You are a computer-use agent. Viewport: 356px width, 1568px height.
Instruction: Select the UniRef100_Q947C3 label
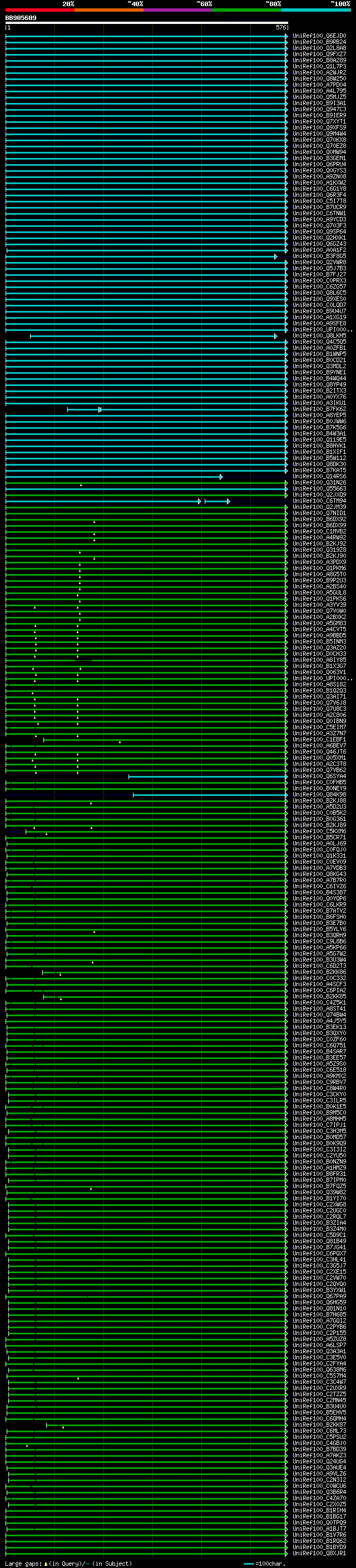click(x=319, y=110)
